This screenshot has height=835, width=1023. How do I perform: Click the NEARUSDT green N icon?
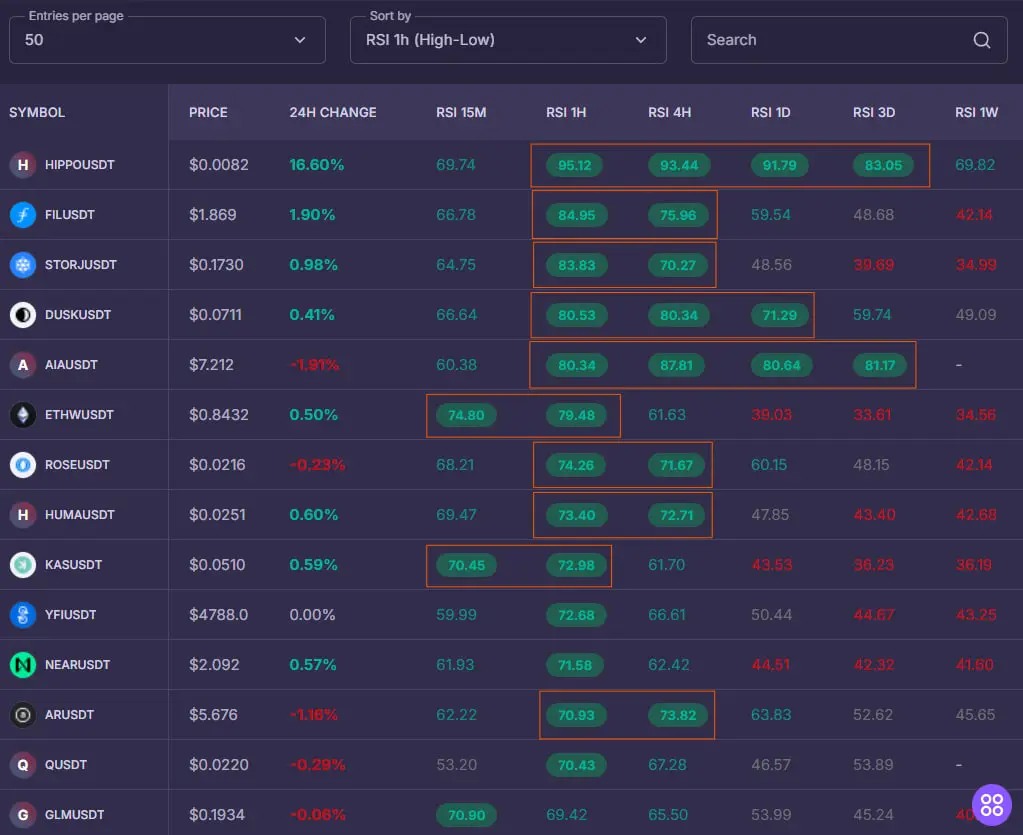[22, 665]
